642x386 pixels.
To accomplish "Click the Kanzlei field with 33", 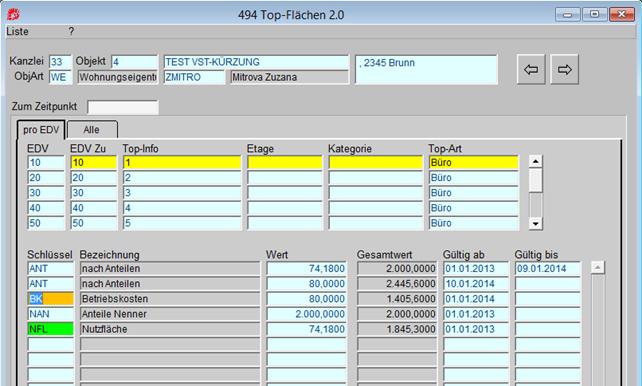I will 60,62.
